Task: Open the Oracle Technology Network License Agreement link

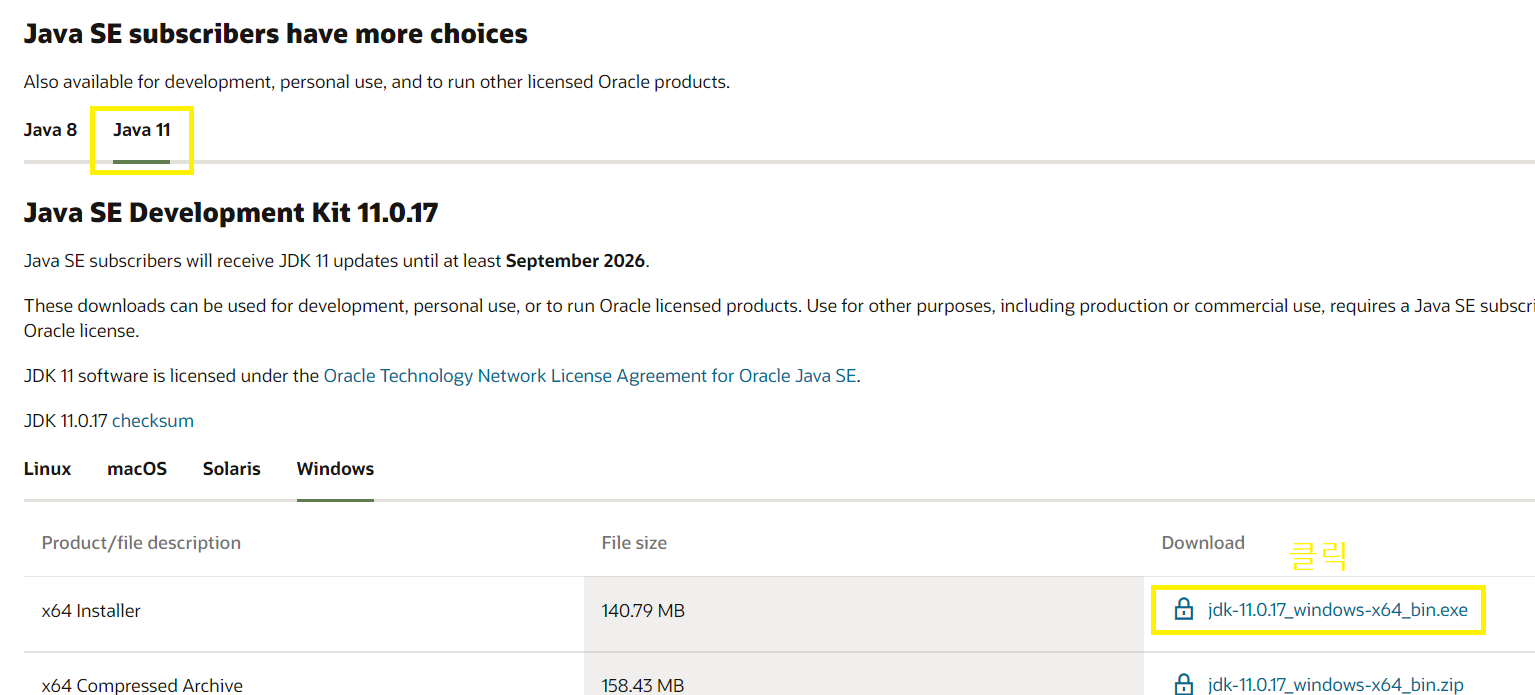Action: pyautogui.click(x=590, y=376)
